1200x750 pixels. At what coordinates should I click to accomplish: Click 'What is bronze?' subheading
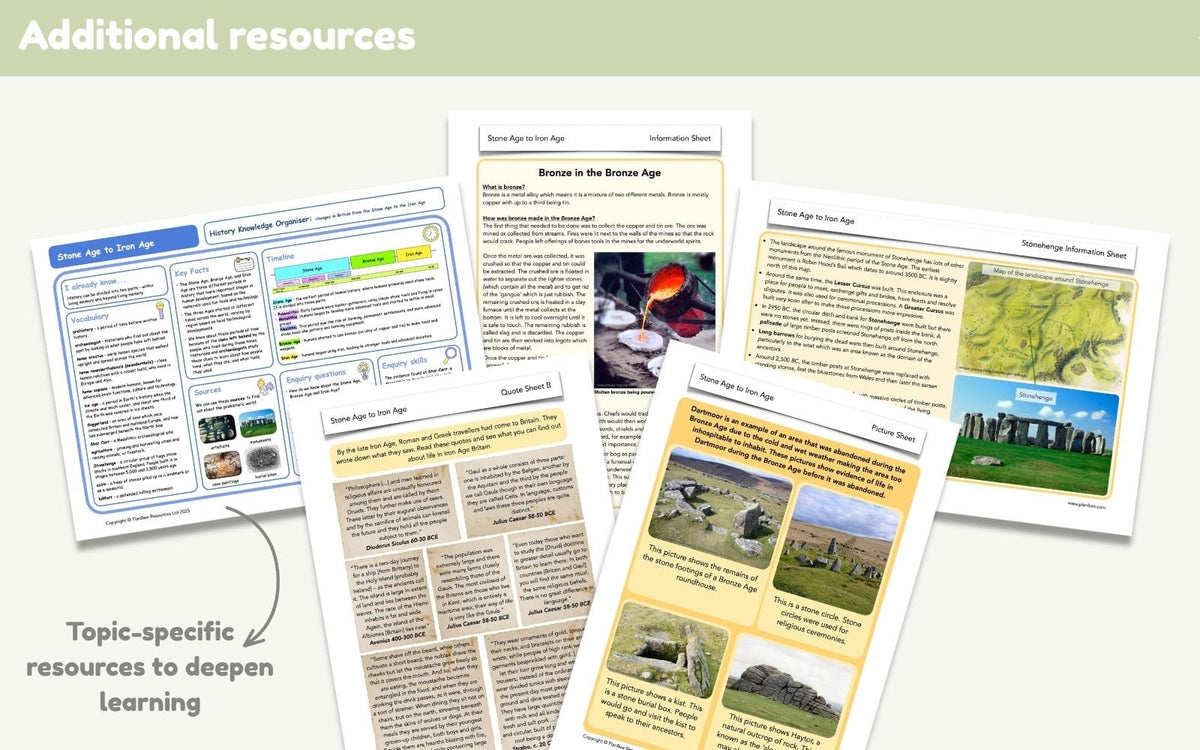[x=505, y=187]
